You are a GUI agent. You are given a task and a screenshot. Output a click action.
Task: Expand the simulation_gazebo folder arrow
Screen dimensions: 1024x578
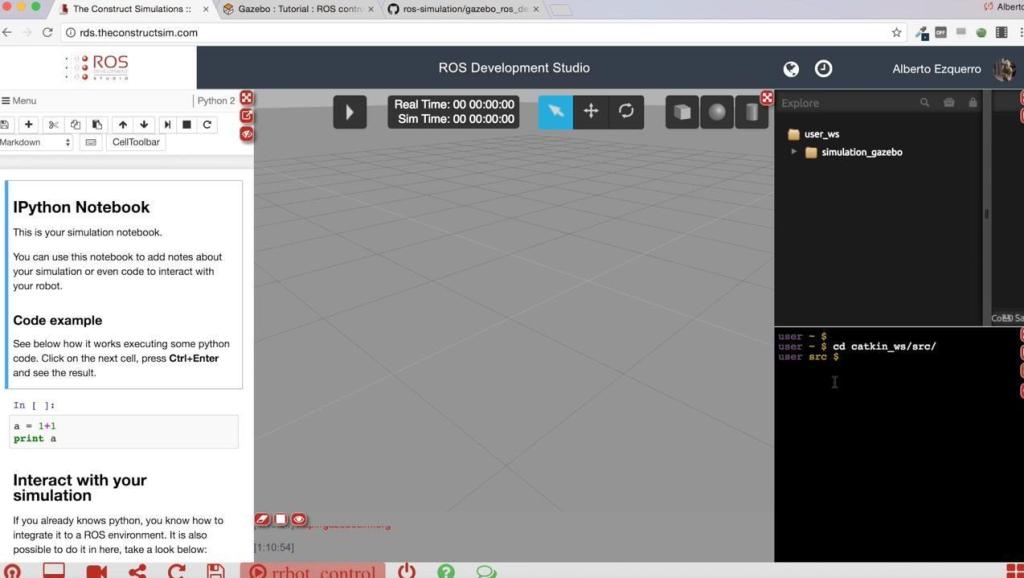[x=793, y=152]
